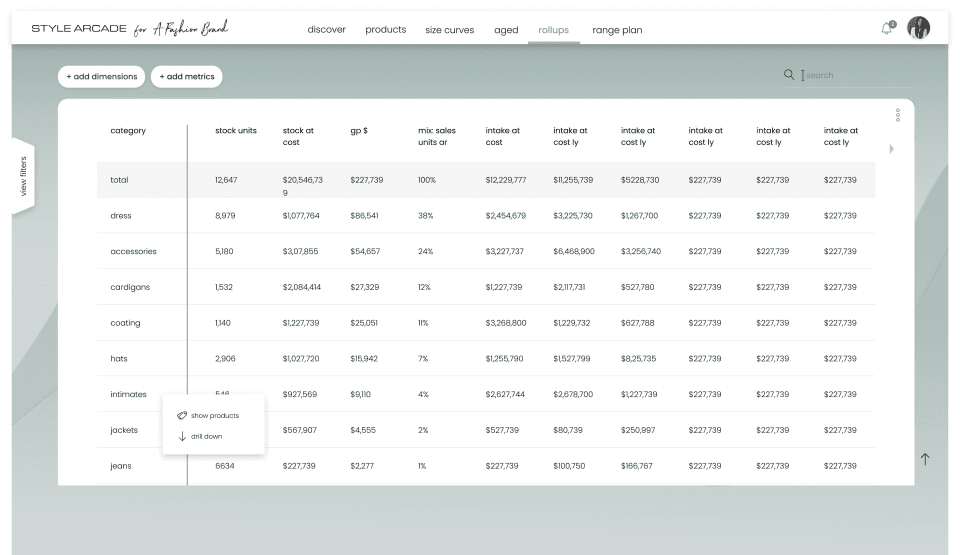Click hats gp value $15,942
This screenshot has width=960, height=555.
364,358
